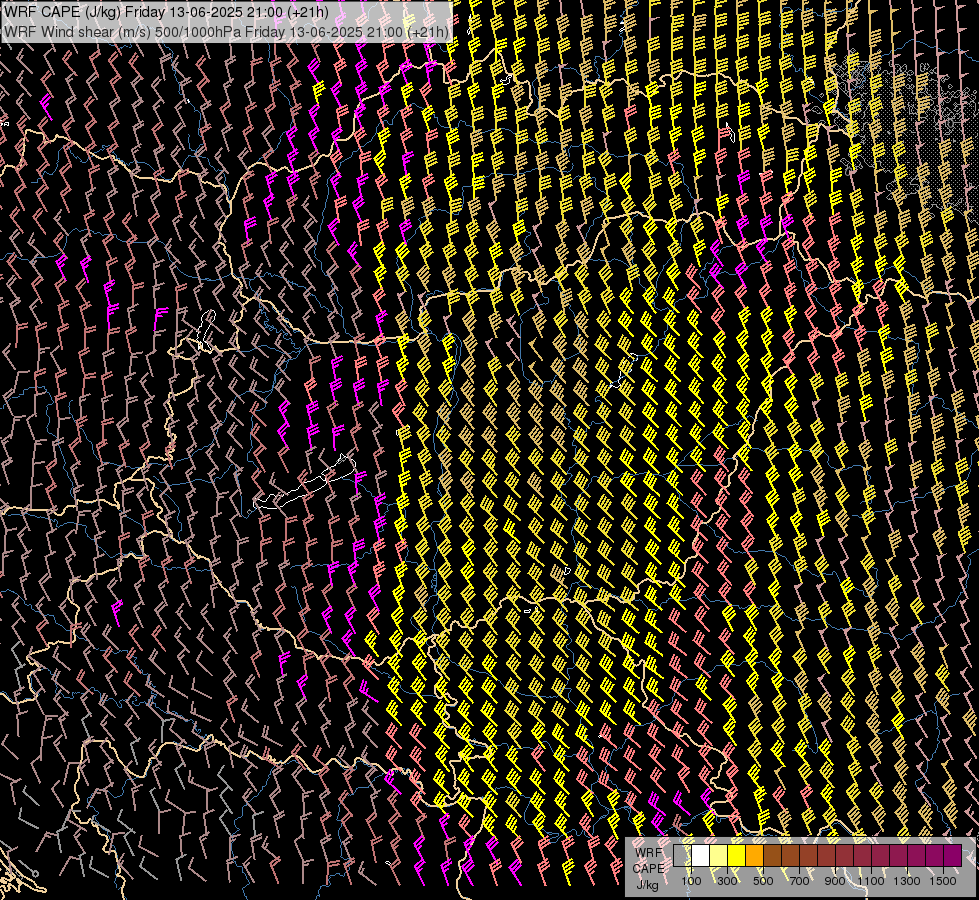
Task: Select the pale yellow CAPE legend swatch
Action: click(719, 856)
